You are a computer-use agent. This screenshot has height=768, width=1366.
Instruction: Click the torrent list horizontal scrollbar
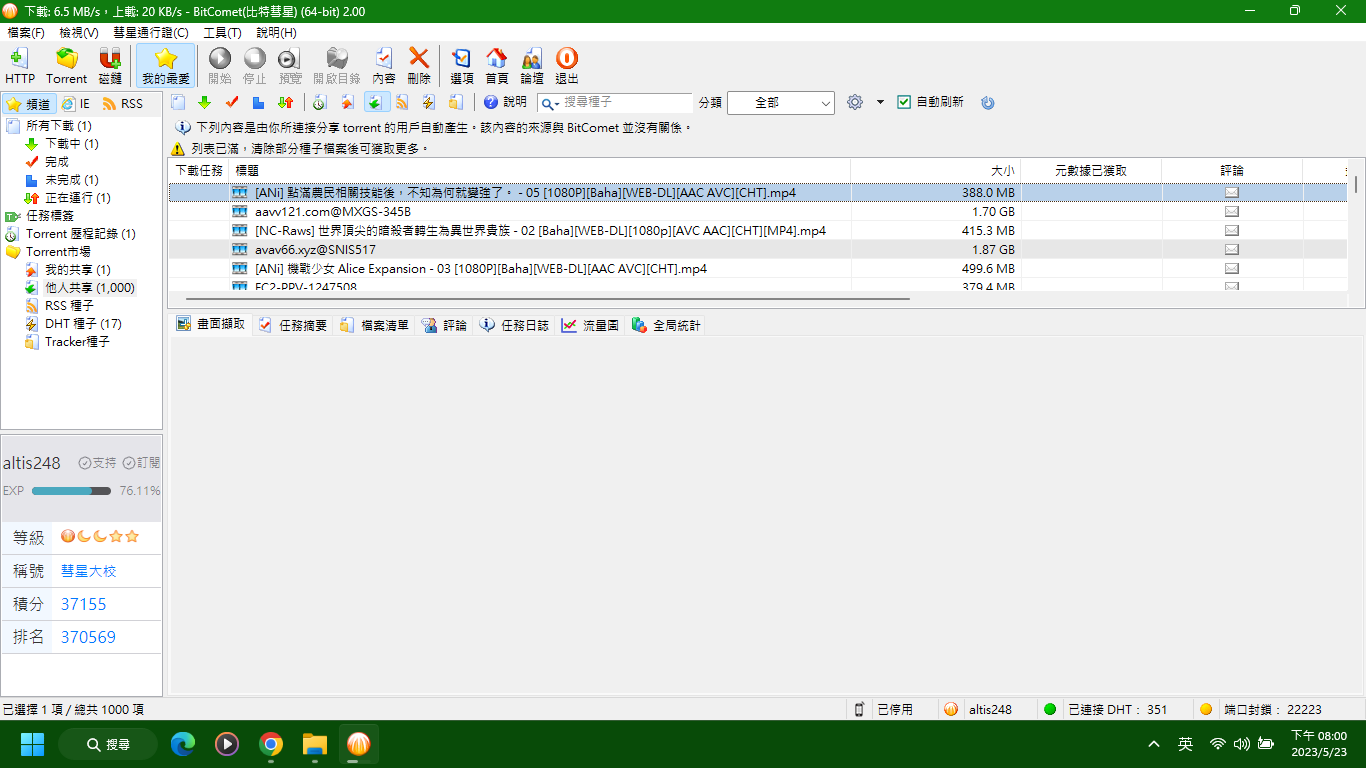pos(548,298)
